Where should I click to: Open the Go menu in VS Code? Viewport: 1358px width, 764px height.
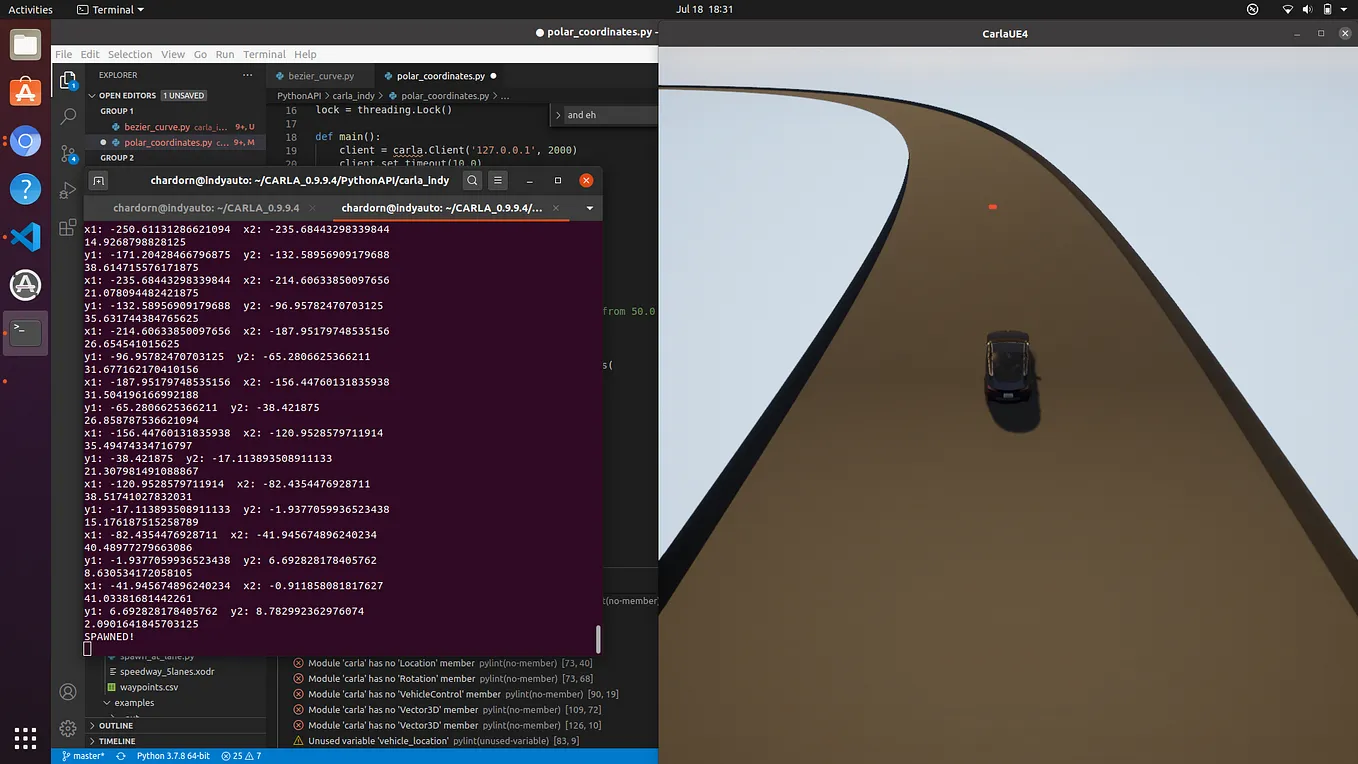tap(200, 54)
